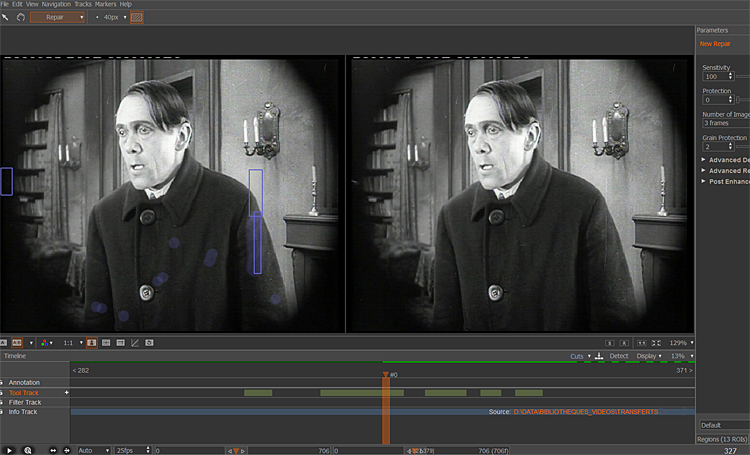This screenshot has width=750, height=455.
Task: Select the arrow pointer tool
Action: [5, 17]
